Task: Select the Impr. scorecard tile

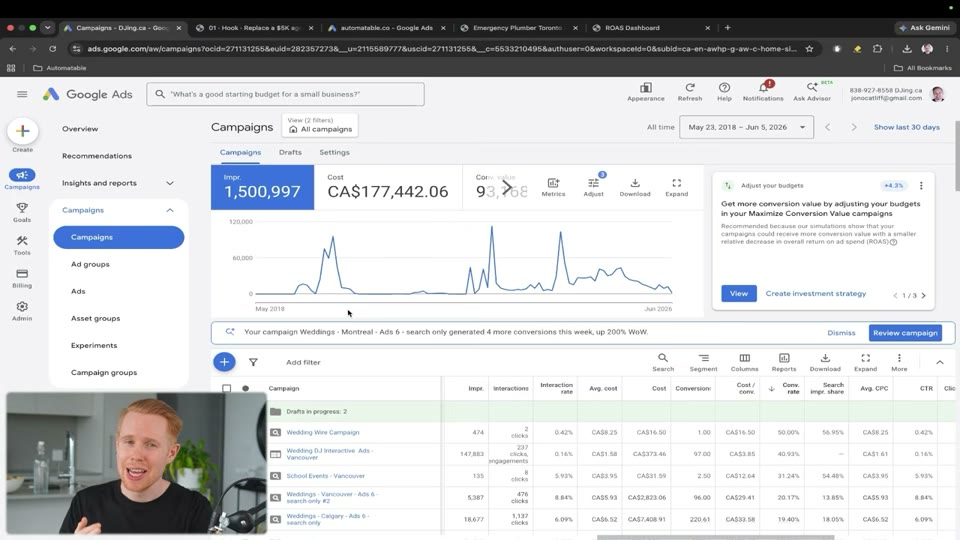Action: (x=263, y=187)
